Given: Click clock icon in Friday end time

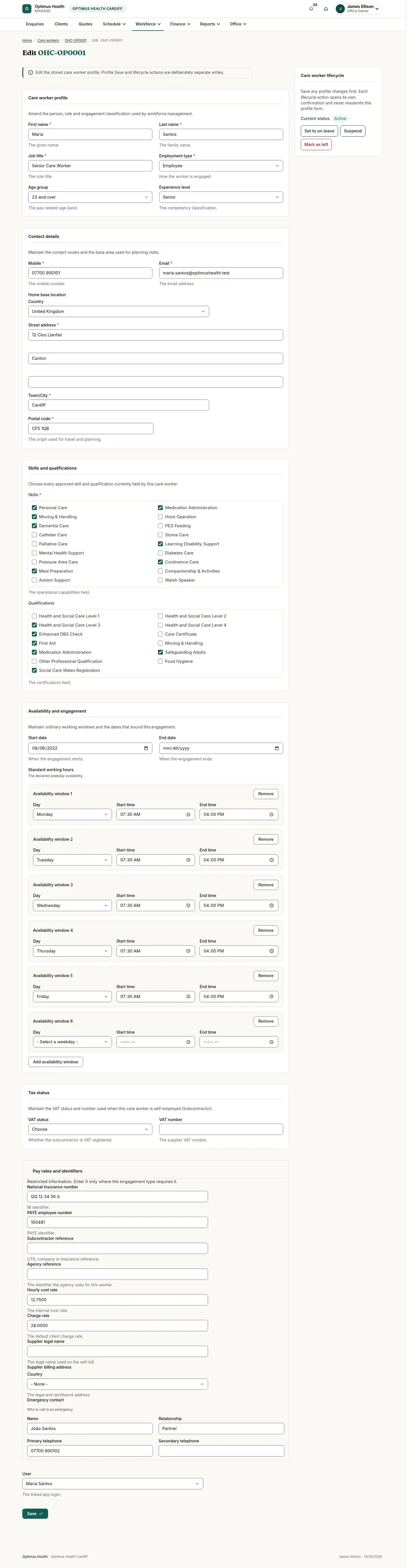Looking at the screenshot, I should [271, 996].
